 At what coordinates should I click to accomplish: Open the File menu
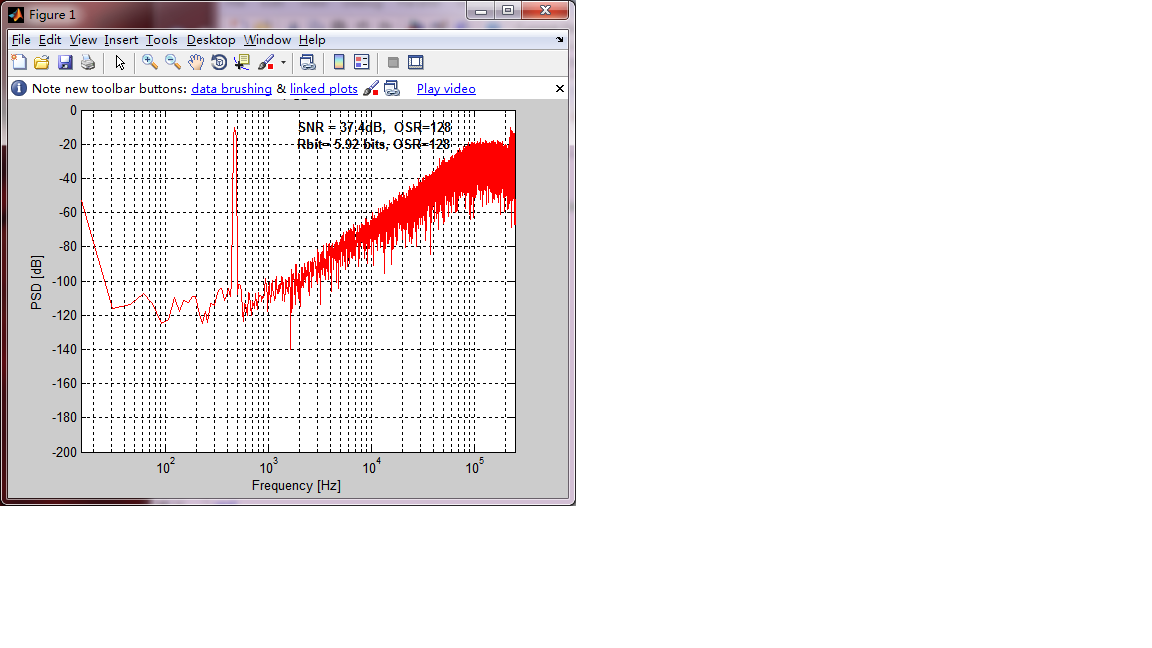click(21, 40)
